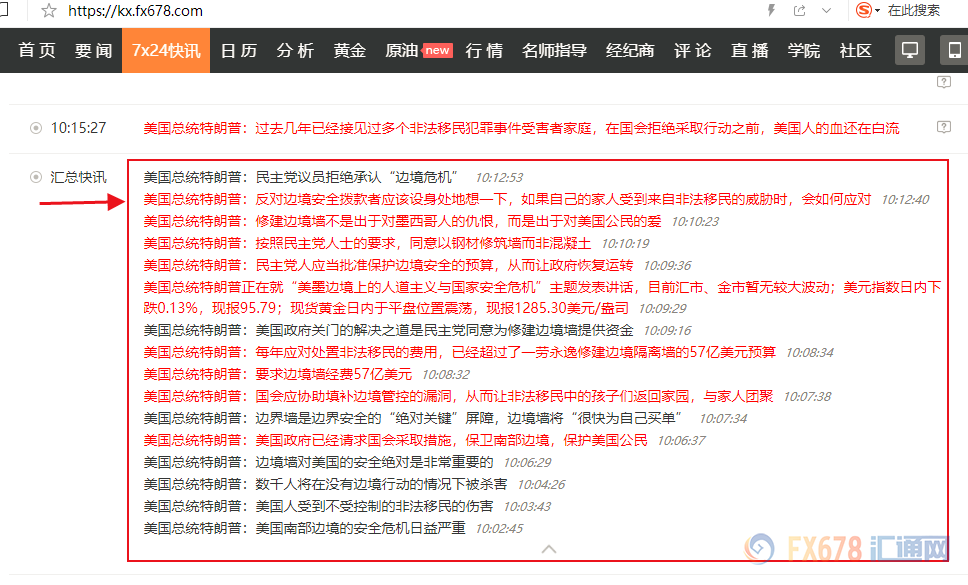Open the 行情 navigation item
The width and height of the screenshot is (968, 585).
484,51
